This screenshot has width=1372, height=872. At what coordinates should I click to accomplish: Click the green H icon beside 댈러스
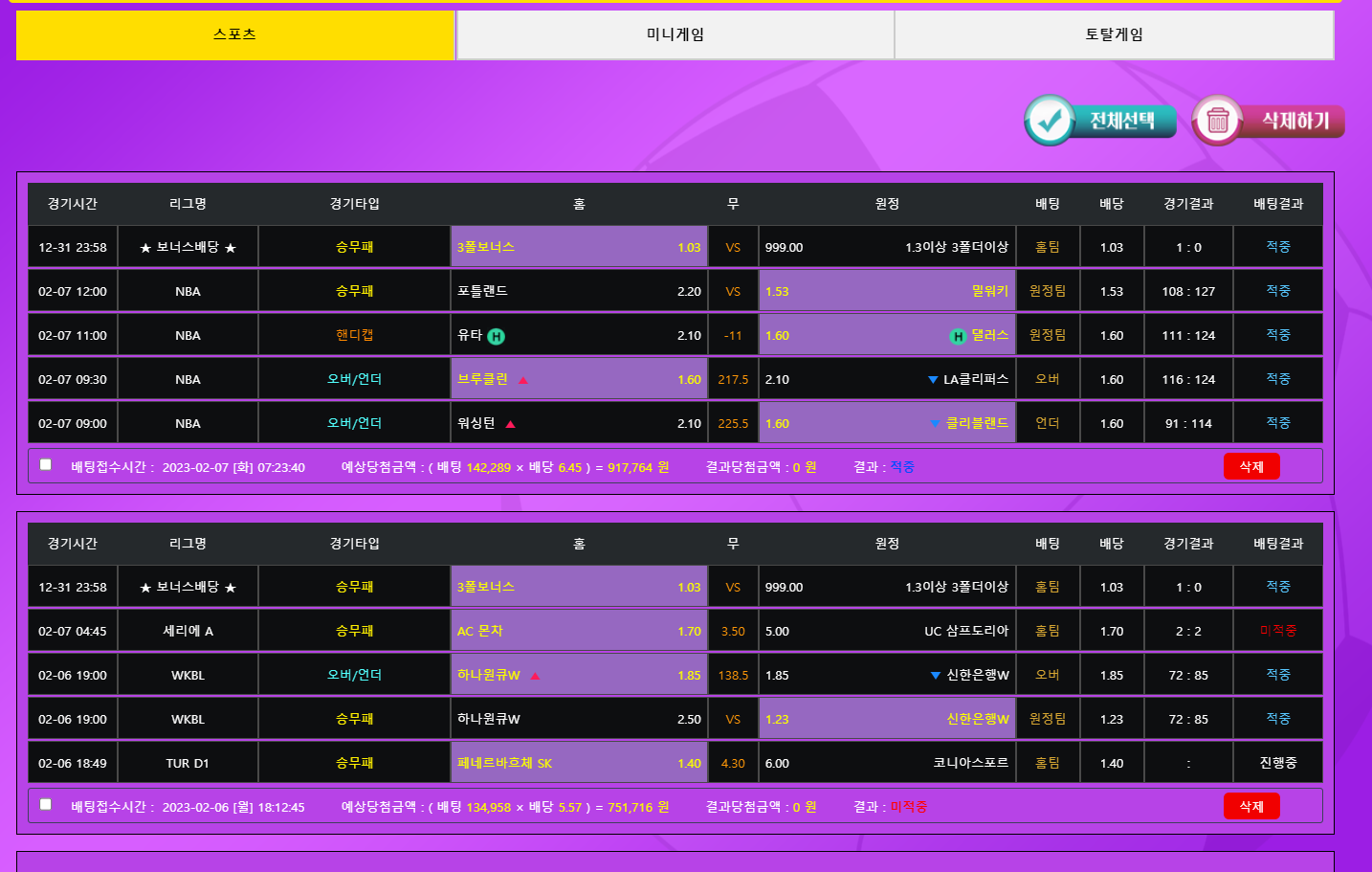point(958,336)
